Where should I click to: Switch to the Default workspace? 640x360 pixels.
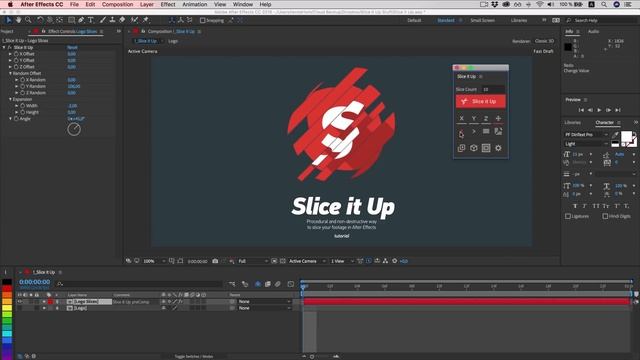(414, 20)
